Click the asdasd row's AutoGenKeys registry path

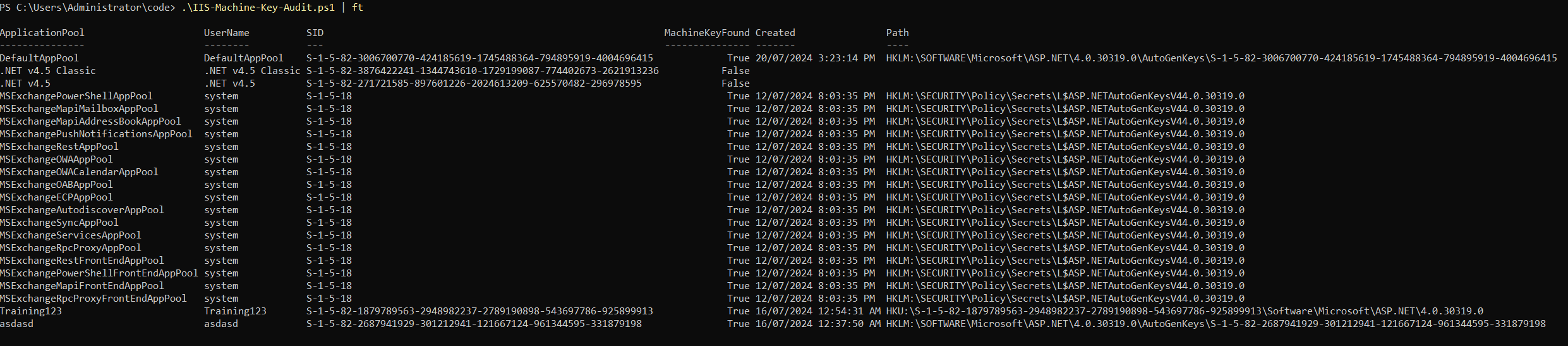pyautogui.click(x=1215, y=324)
